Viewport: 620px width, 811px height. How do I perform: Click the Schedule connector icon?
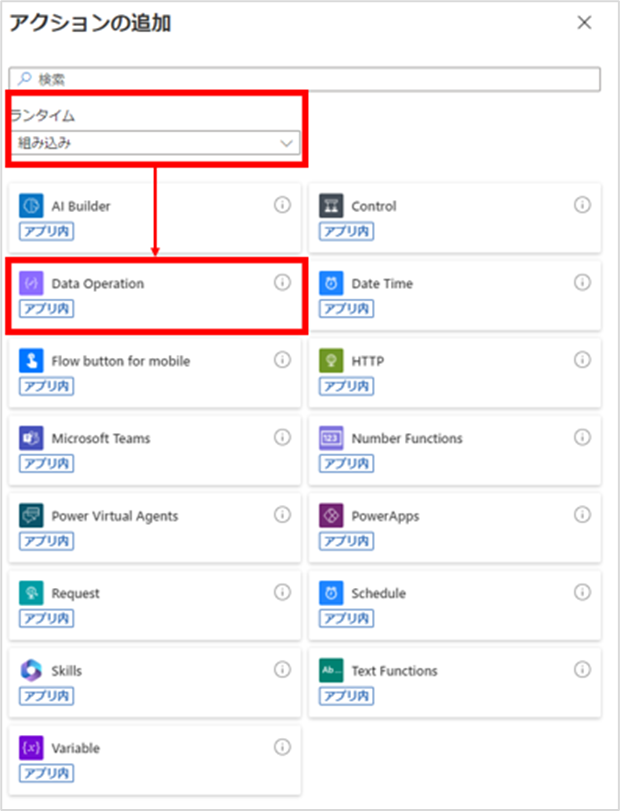[x=331, y=593]
